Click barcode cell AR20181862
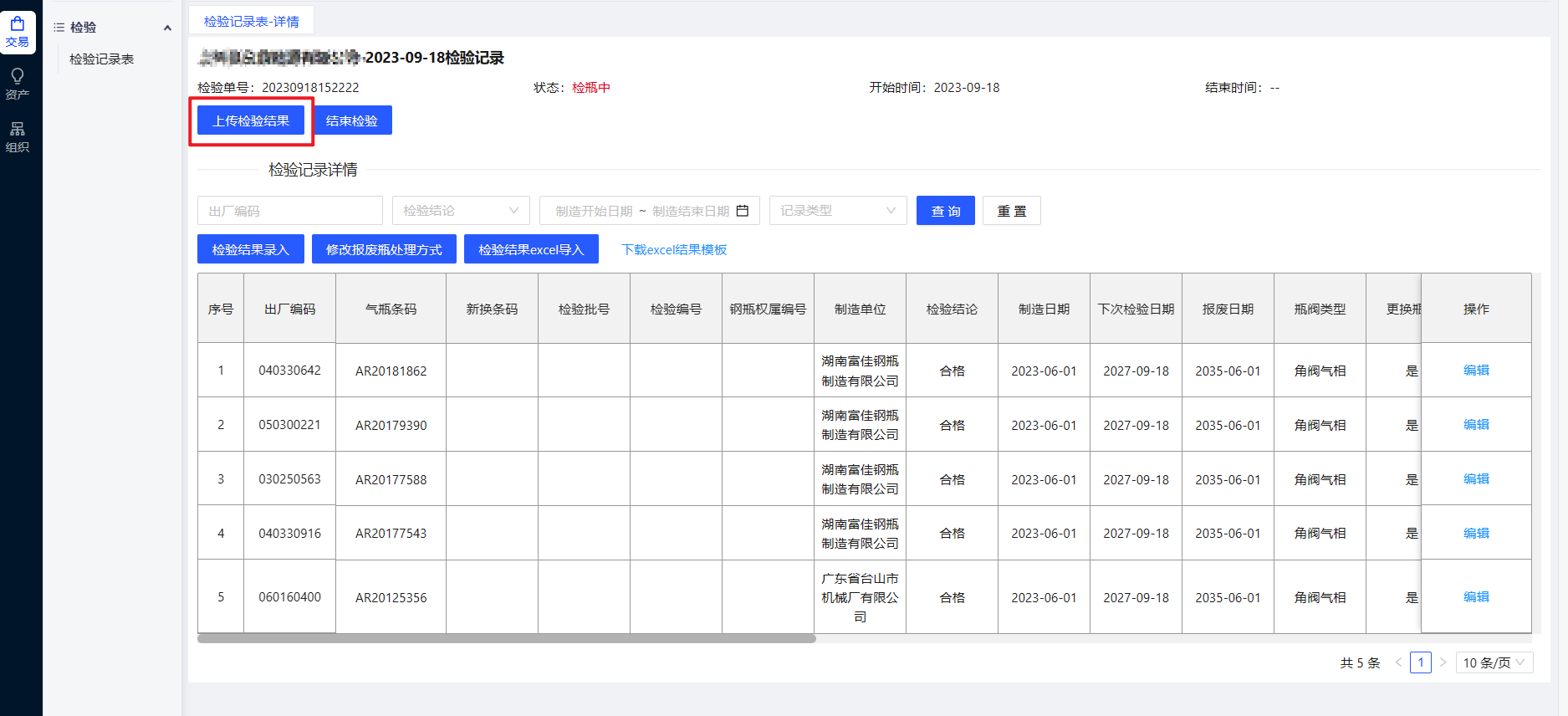 [x=391, y=371]
